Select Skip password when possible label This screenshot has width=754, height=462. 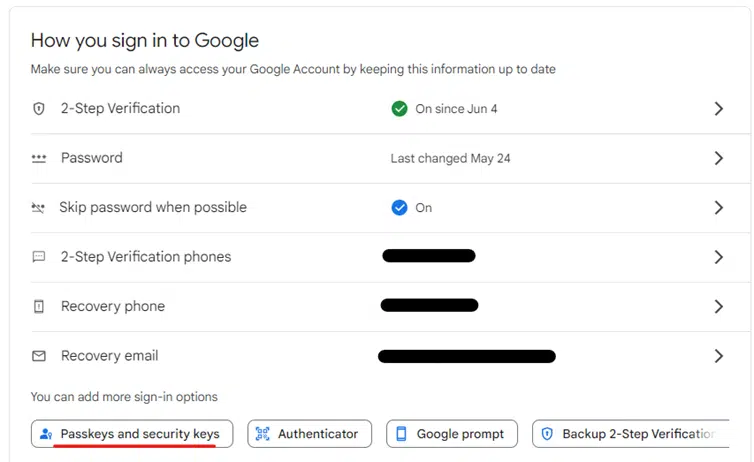(153, 208)
